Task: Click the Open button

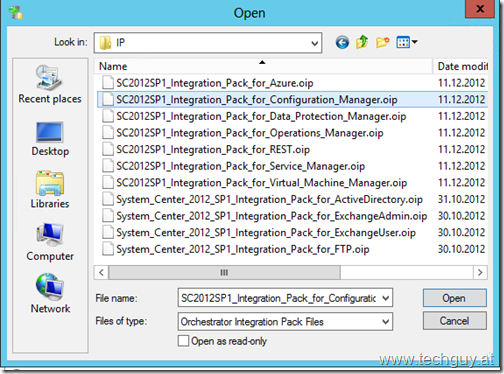Action: [x=455, y=298]
